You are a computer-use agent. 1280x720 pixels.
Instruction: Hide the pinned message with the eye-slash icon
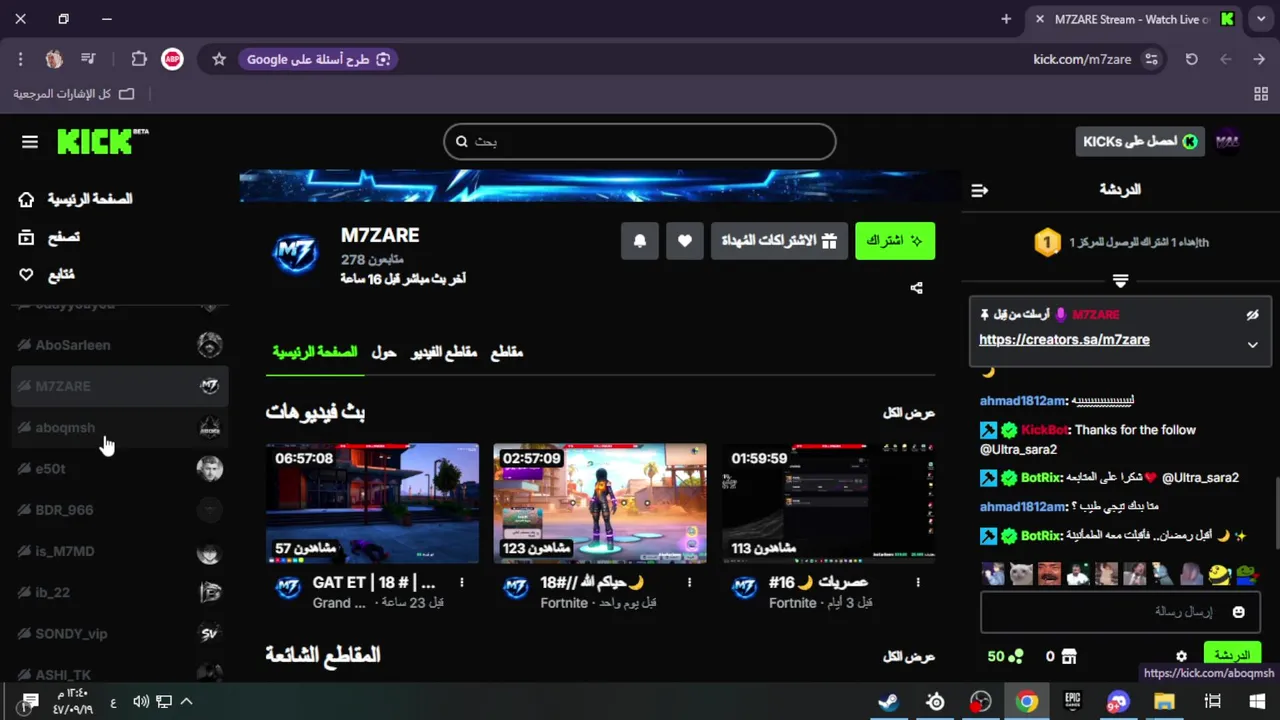pos(1252,315)
